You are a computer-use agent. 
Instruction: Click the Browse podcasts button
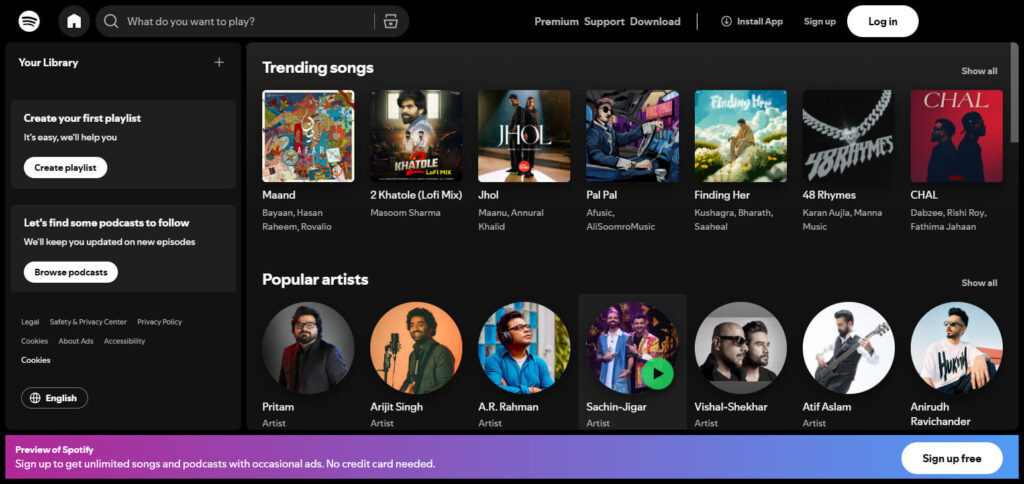pyautogui.click(x=71, y=272)
